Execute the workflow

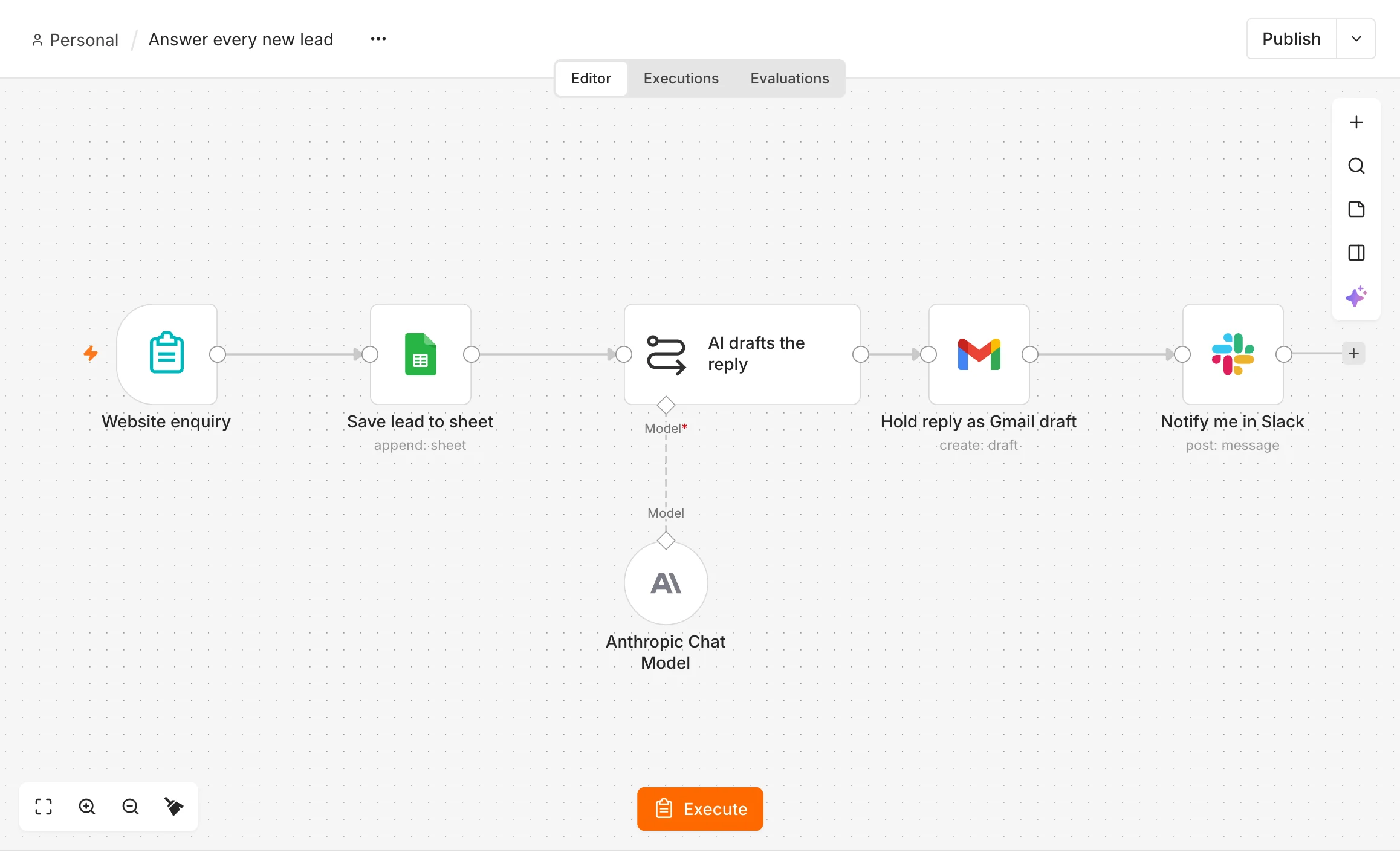(700, 809)
